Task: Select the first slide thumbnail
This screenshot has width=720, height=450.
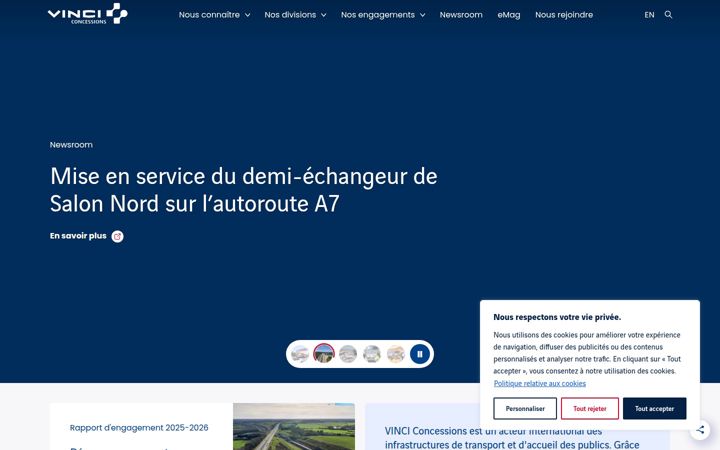Action: [300, 354]
